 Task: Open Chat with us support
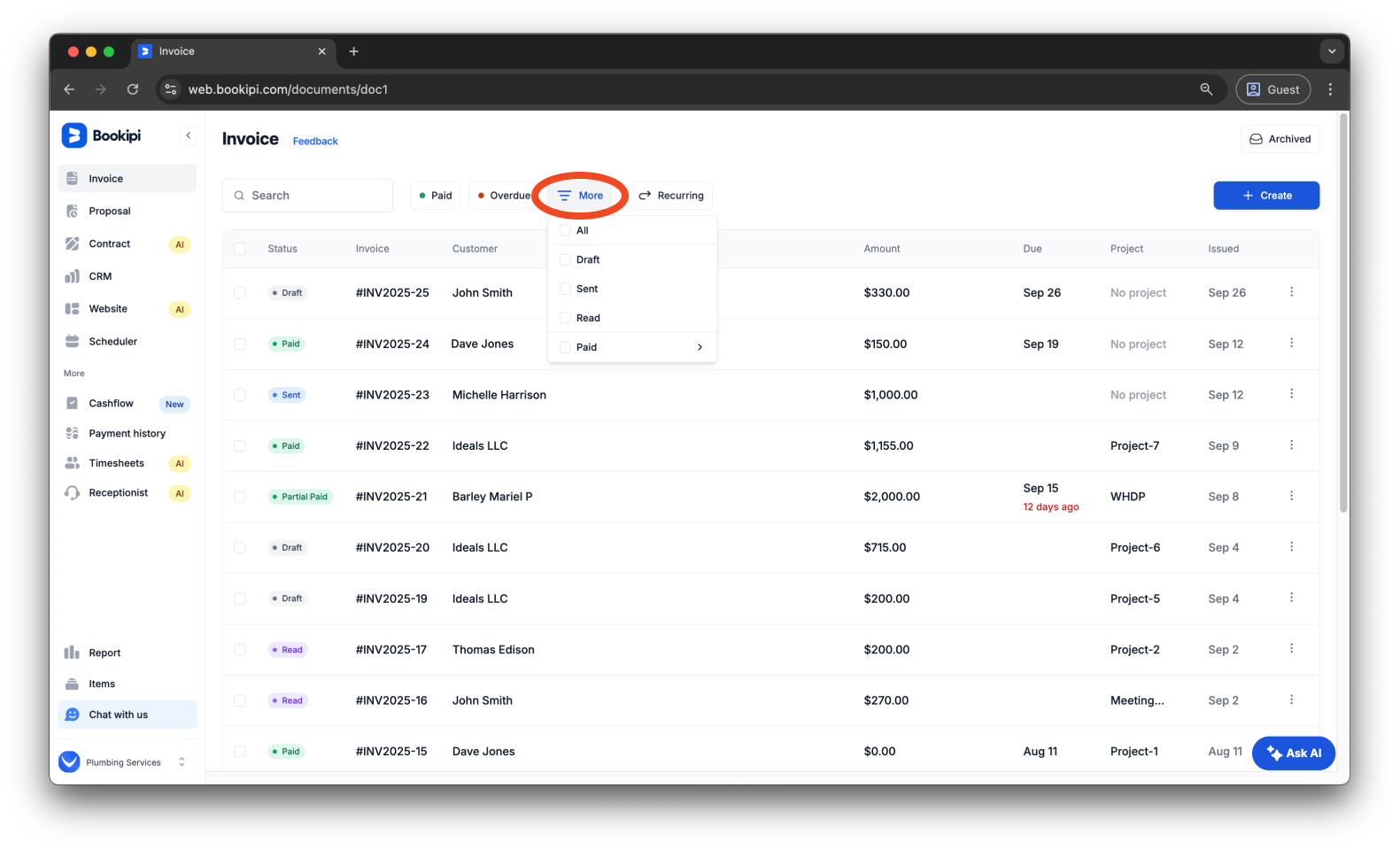(128, 715)
